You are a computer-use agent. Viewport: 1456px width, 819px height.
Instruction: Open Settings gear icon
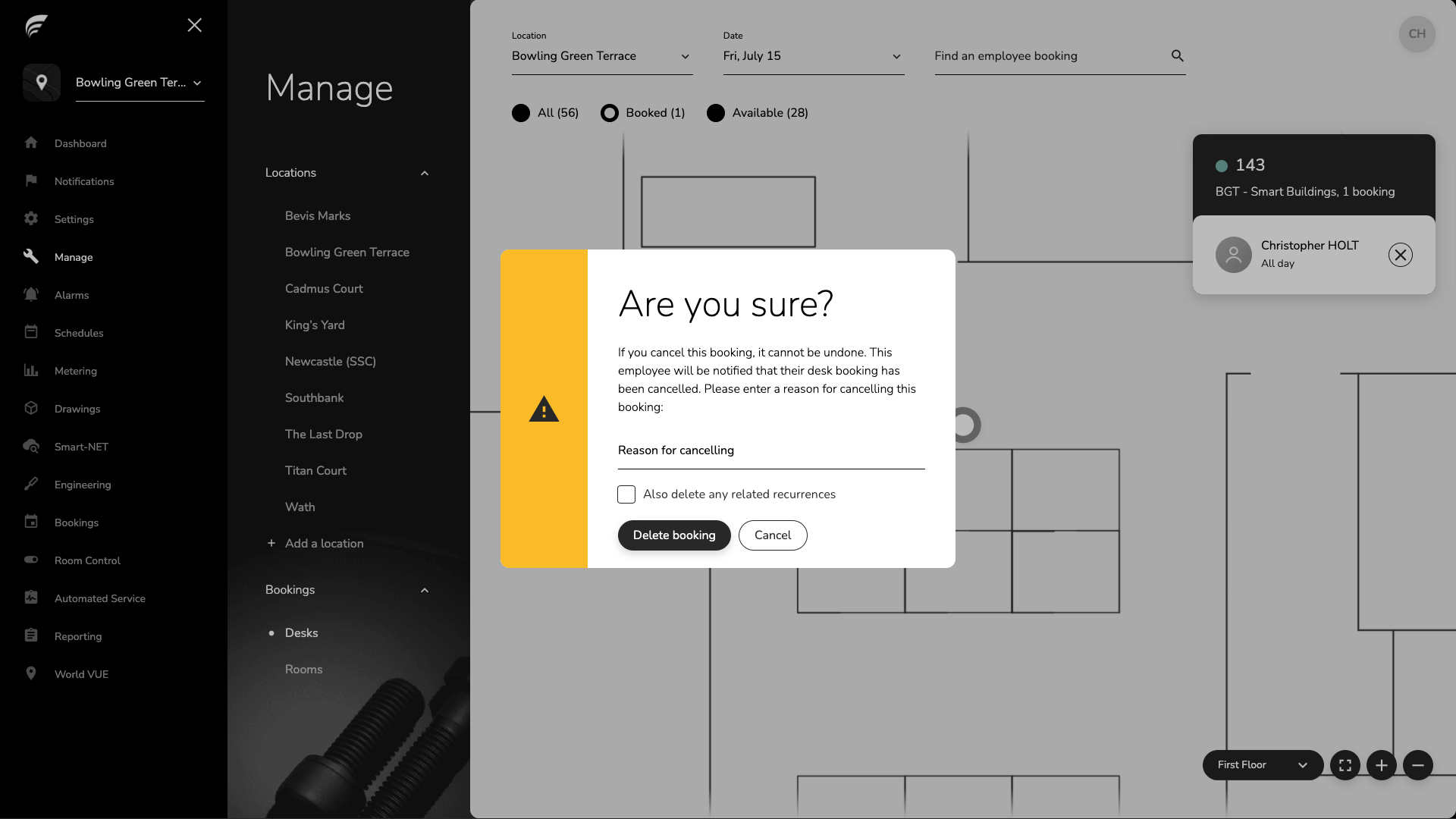coord(31,218)
